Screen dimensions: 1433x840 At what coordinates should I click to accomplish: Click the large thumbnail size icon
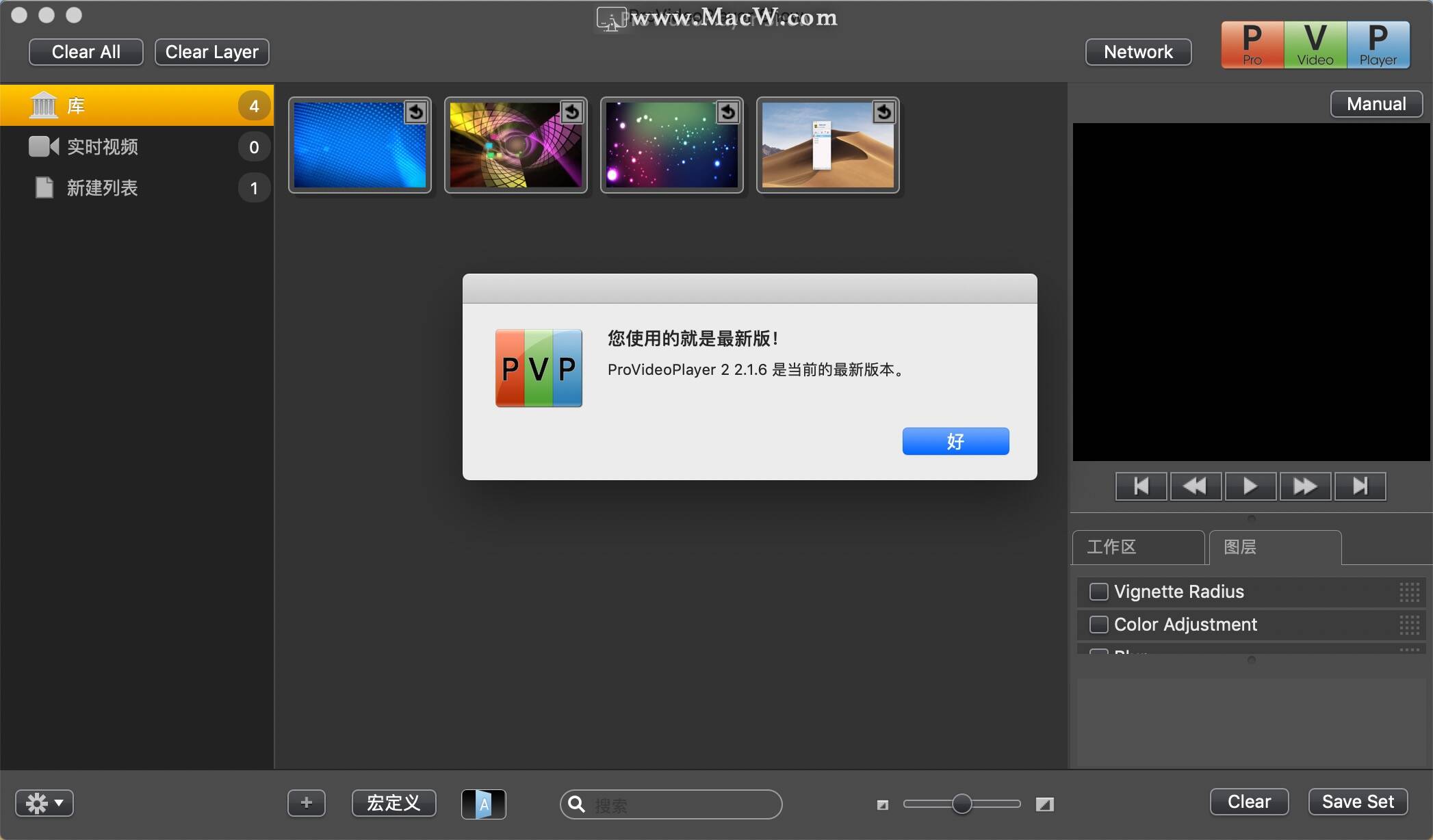pyautogui.click(x=1044, y=804)
